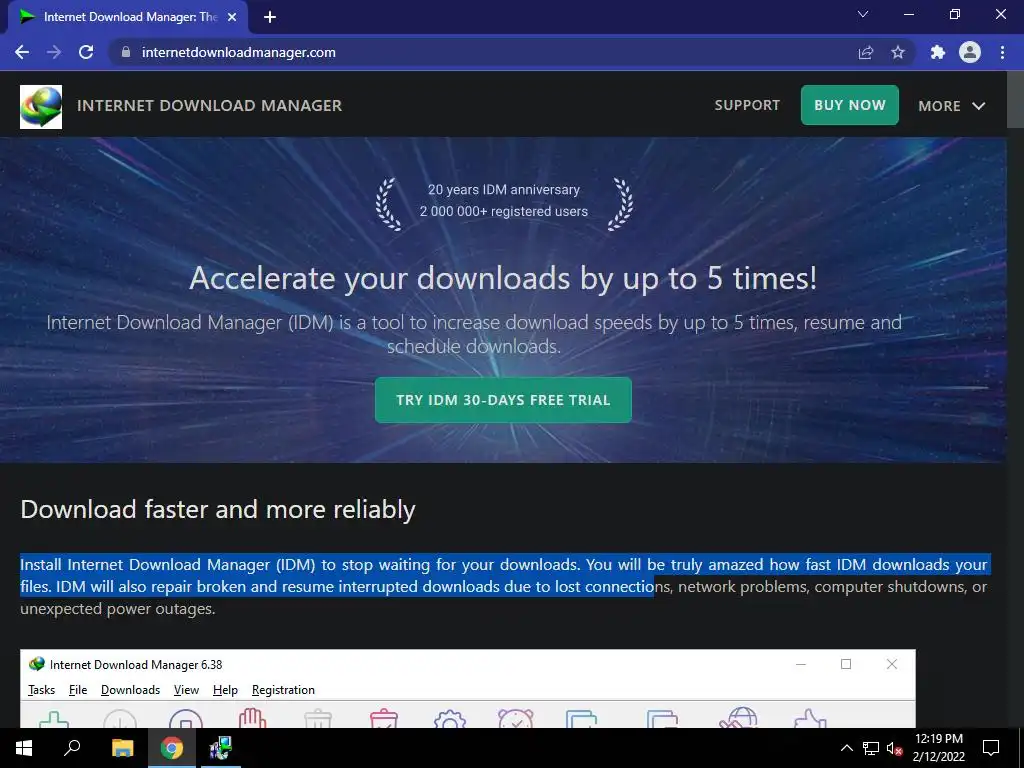Click the Registration menu in IDM screenshot
Screen dimensions: 1024x768
(283, 690)
